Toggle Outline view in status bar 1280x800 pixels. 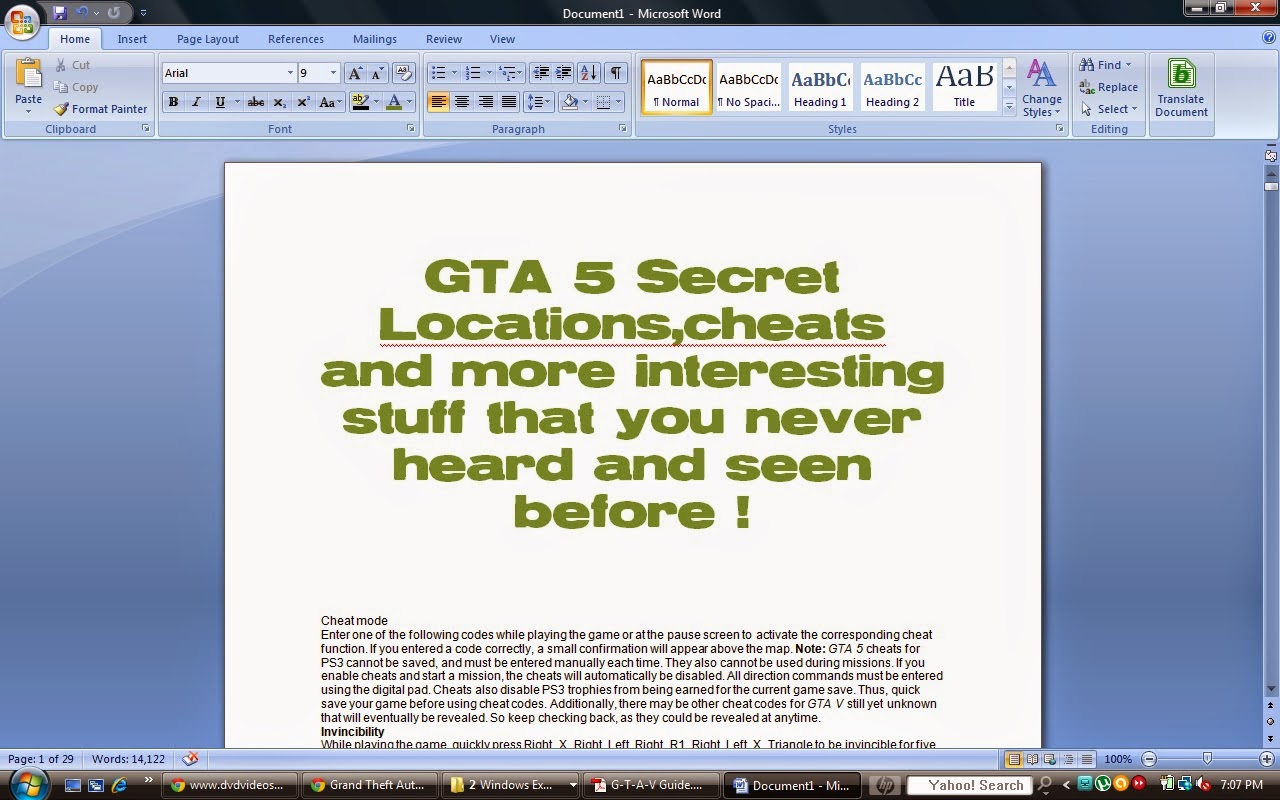pyautogui.click(x=1067, y=760)
